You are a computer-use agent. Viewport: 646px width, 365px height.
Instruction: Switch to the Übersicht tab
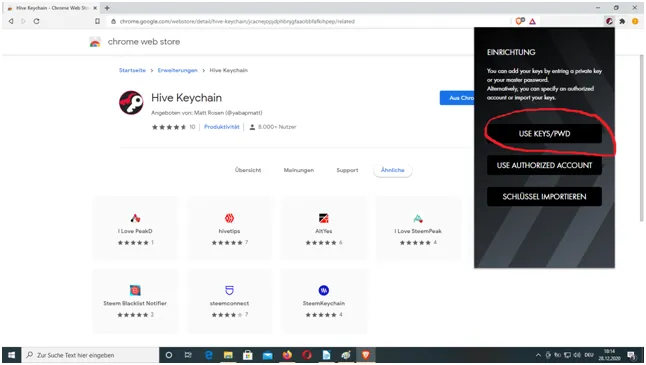[248, 170]
